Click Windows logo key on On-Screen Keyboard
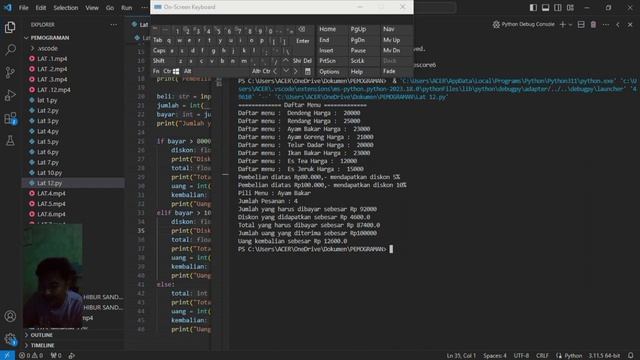The height and width of the screenshot is (360, 640). coord(176,71)
